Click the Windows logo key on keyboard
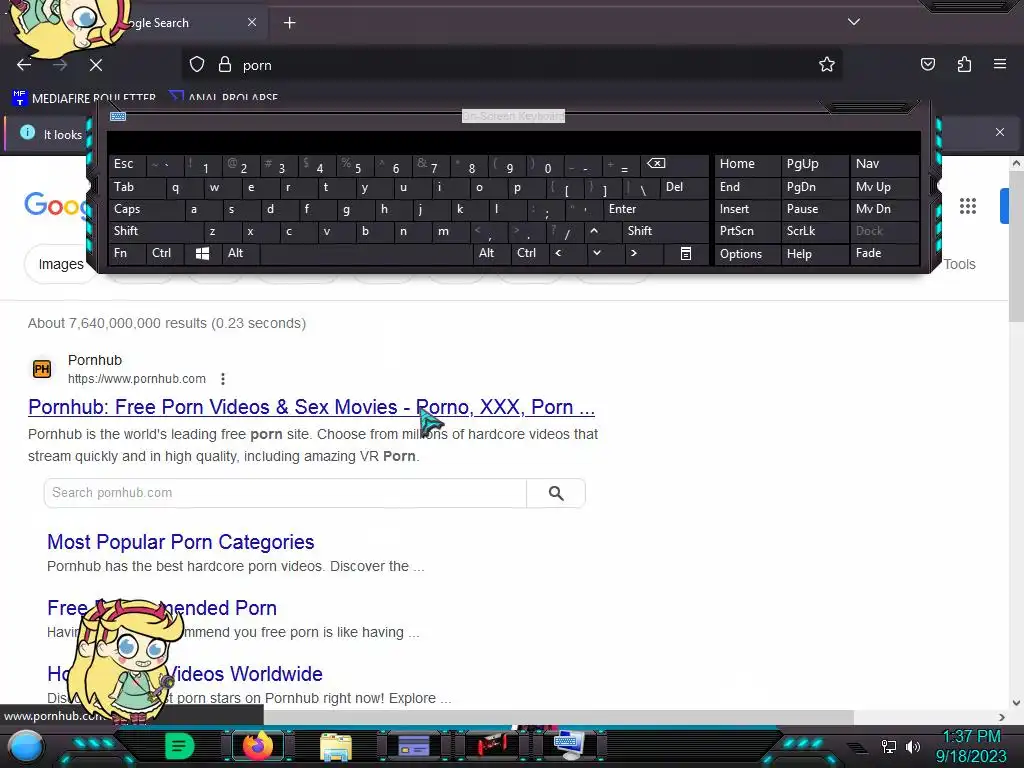The height and width of the screenshot is (768, 1024). (202, 253)
